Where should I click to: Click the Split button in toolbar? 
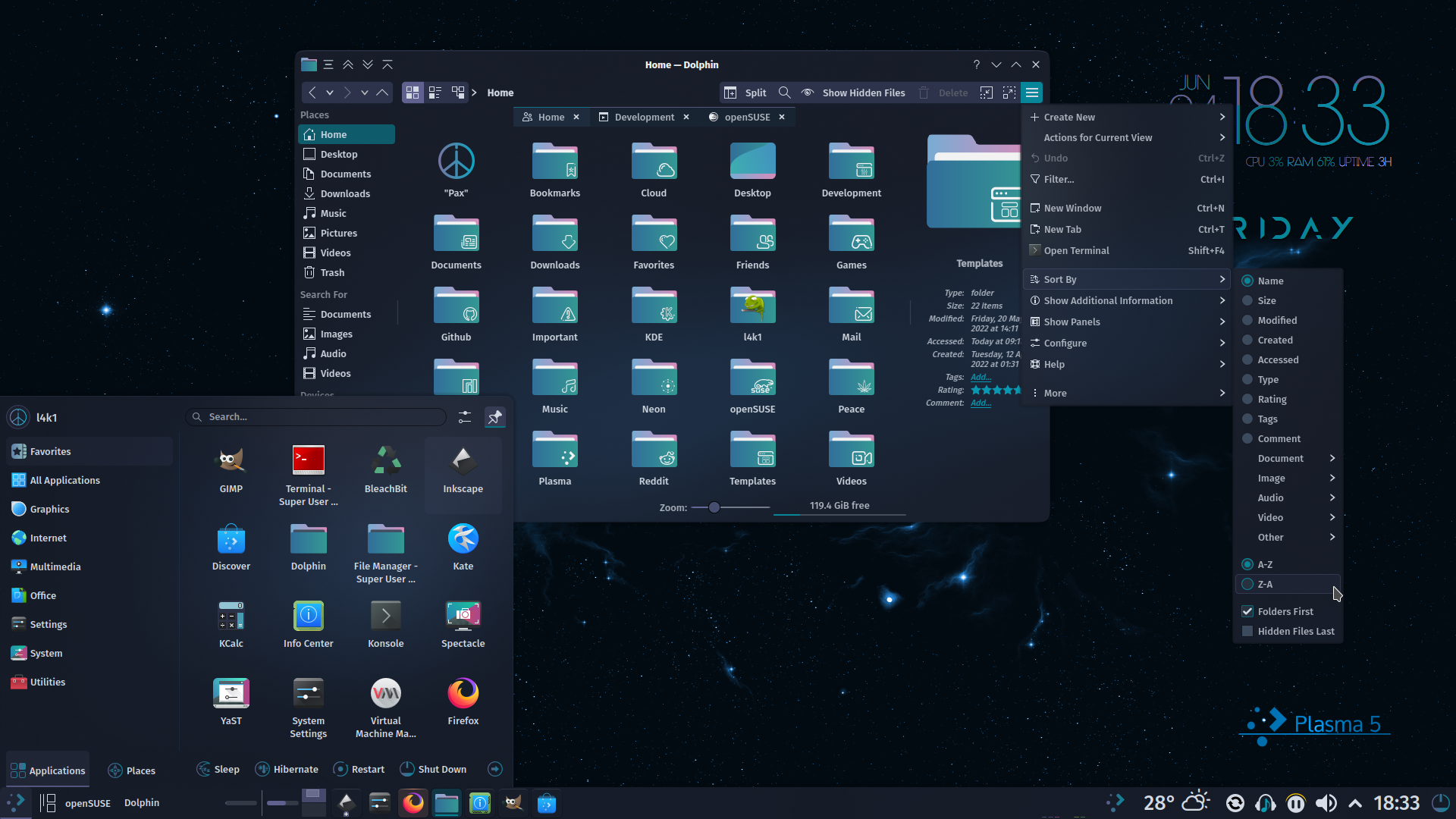(x=745, y=93)
